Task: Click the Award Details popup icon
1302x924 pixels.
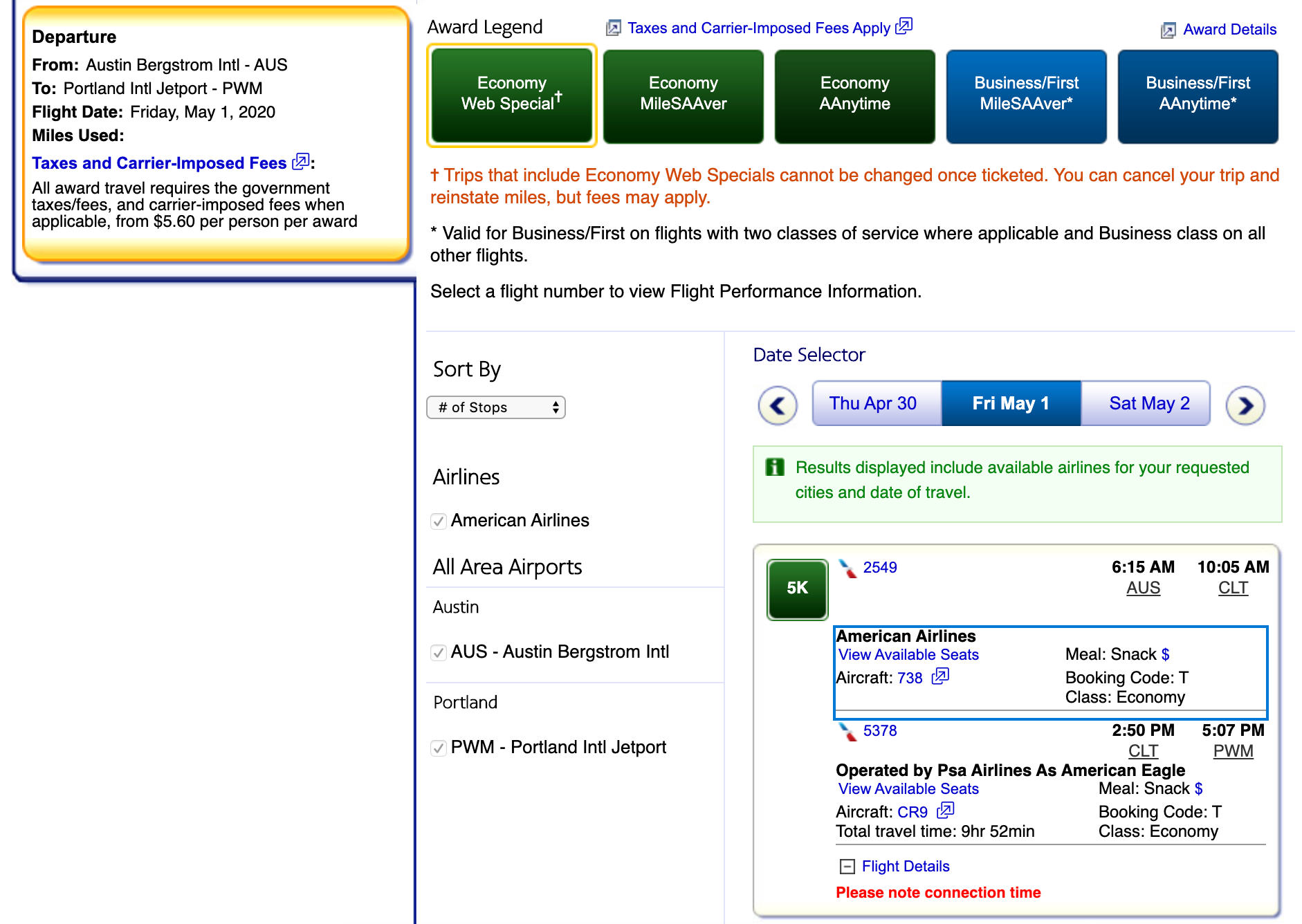Action: click(1168, 30)
